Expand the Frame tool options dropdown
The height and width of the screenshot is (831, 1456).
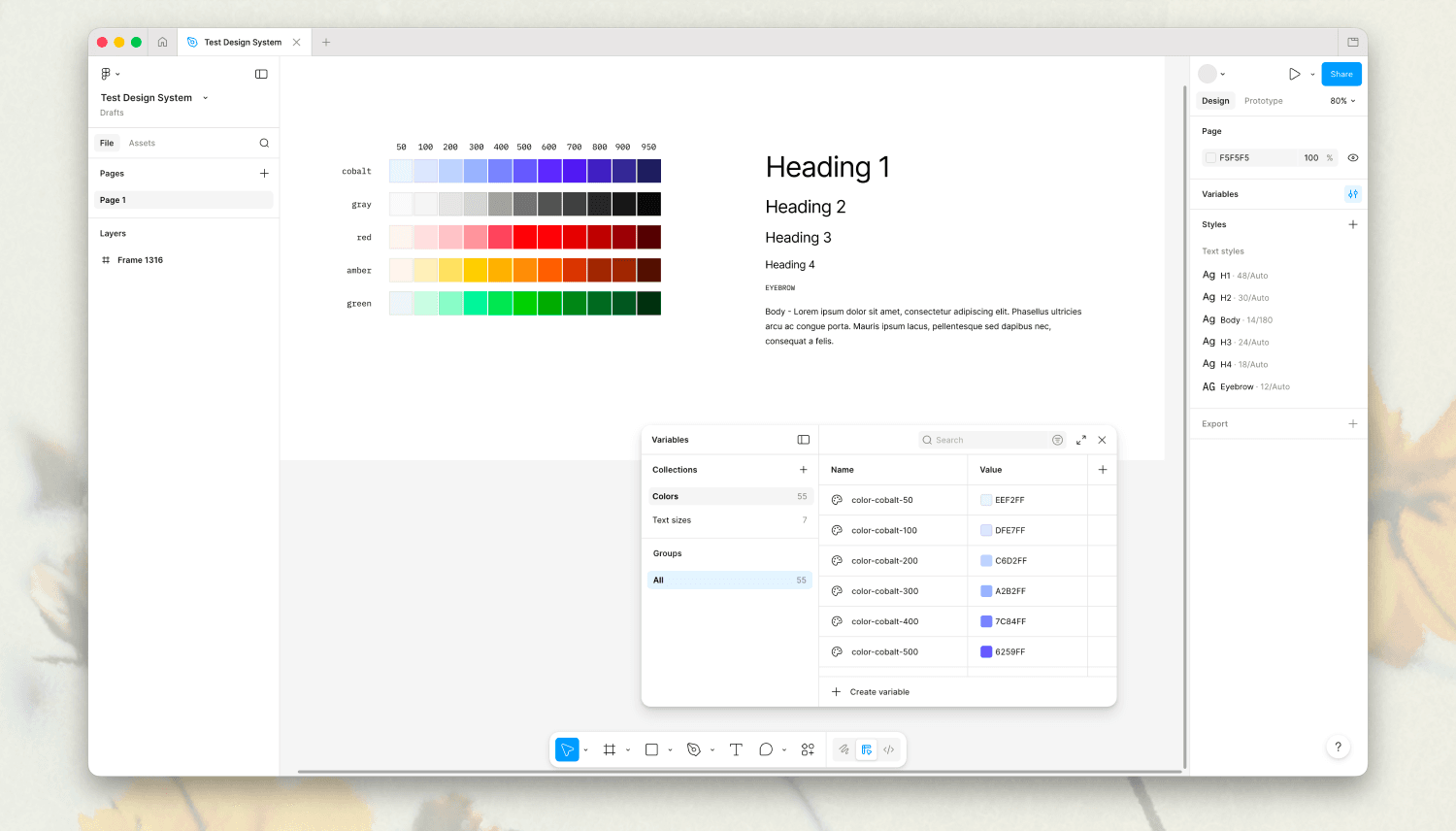[628, 749]
